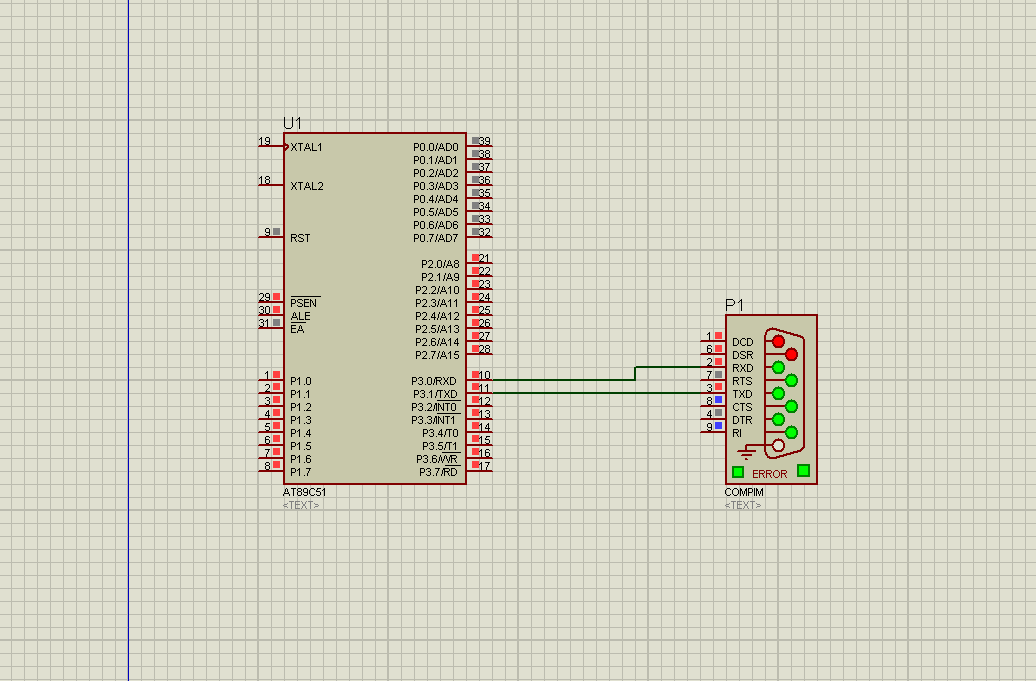The width and height of the screenshot is (1036, 681).
Task: Click the green RTS indicator circle
Action: coord(791,380)
